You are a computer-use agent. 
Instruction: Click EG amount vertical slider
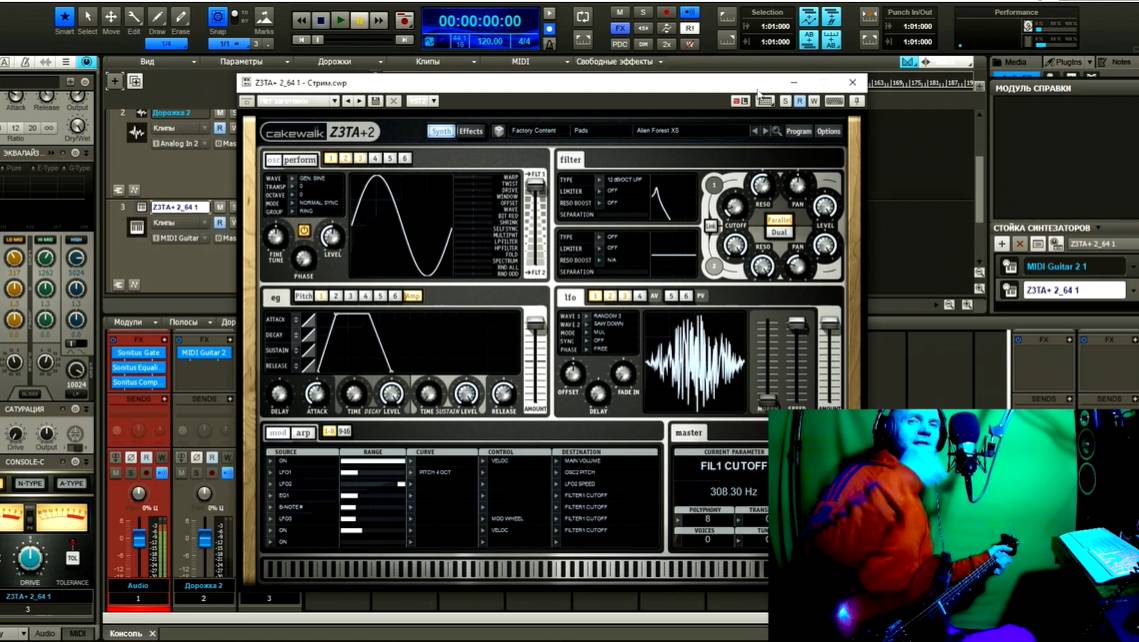(535, 362)
